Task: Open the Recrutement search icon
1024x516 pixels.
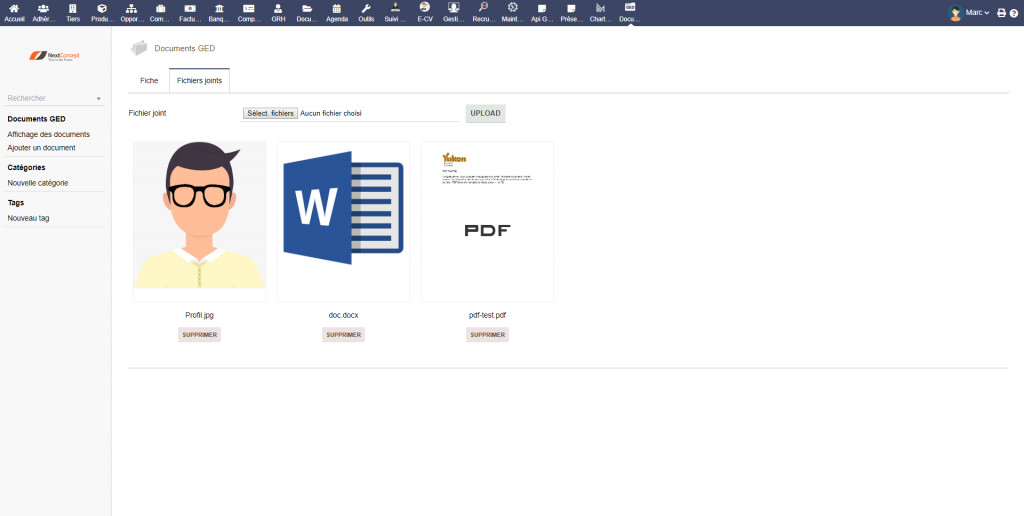Action: (x=483, y=7)
